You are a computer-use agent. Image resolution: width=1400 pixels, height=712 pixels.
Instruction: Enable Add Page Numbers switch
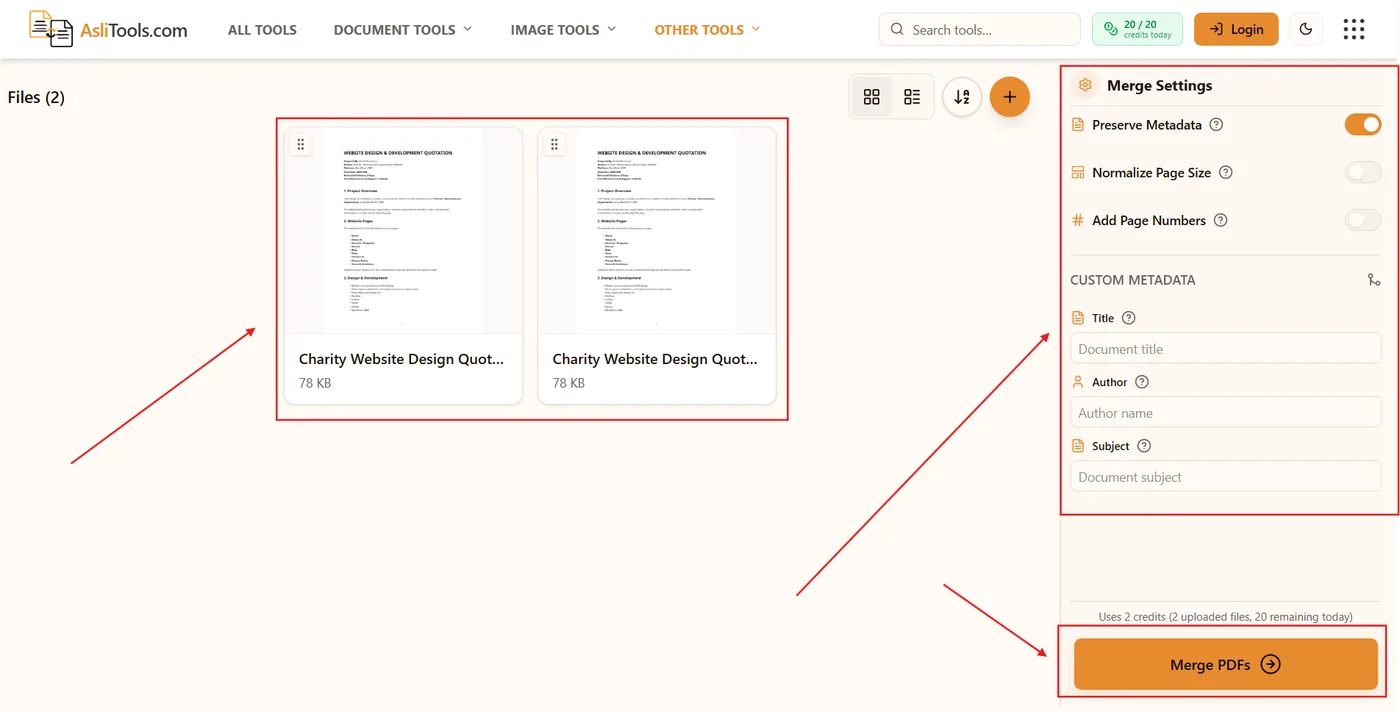[1363, 220]
